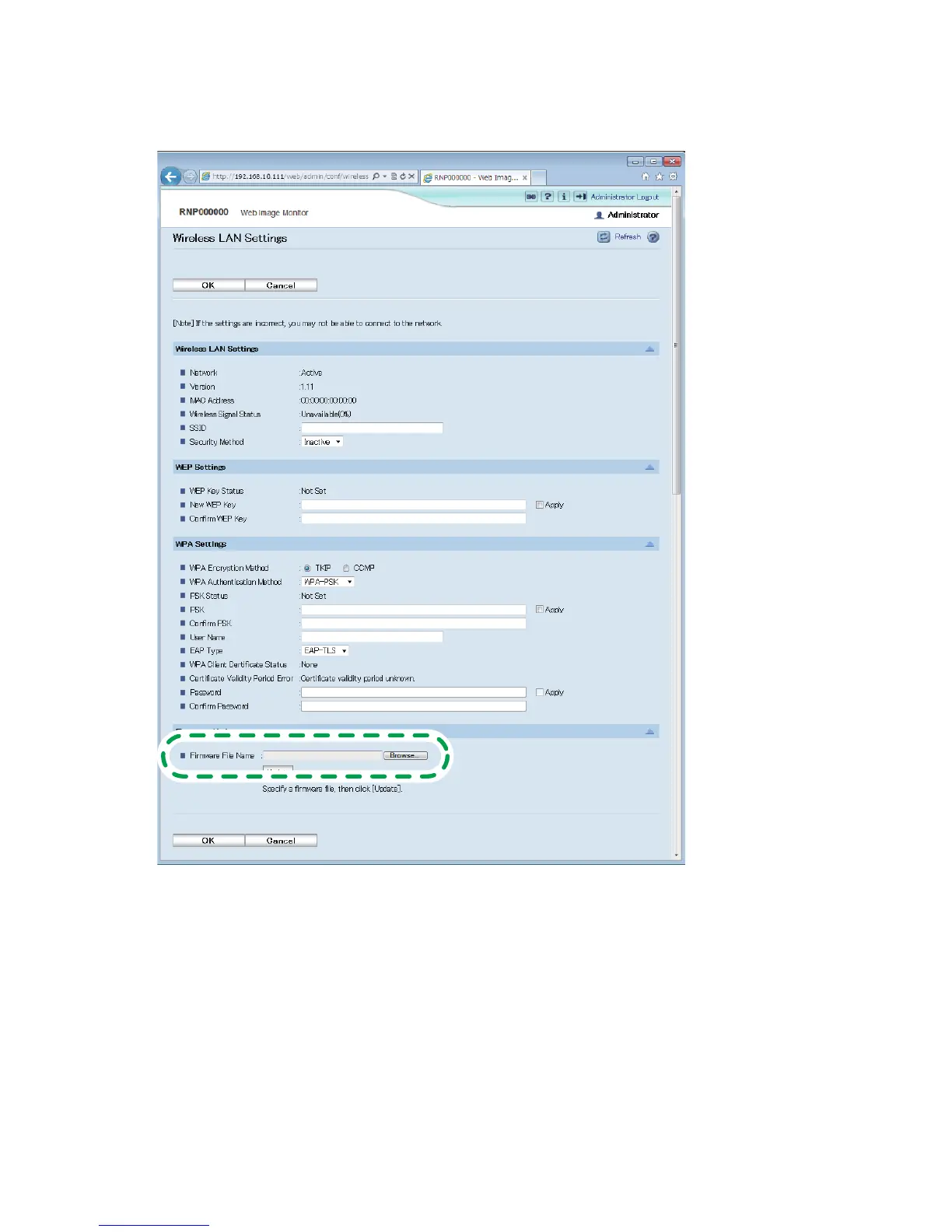Open the Security Method dropdown
This screenshot has width=952, height=1232.
coord(322,442)
